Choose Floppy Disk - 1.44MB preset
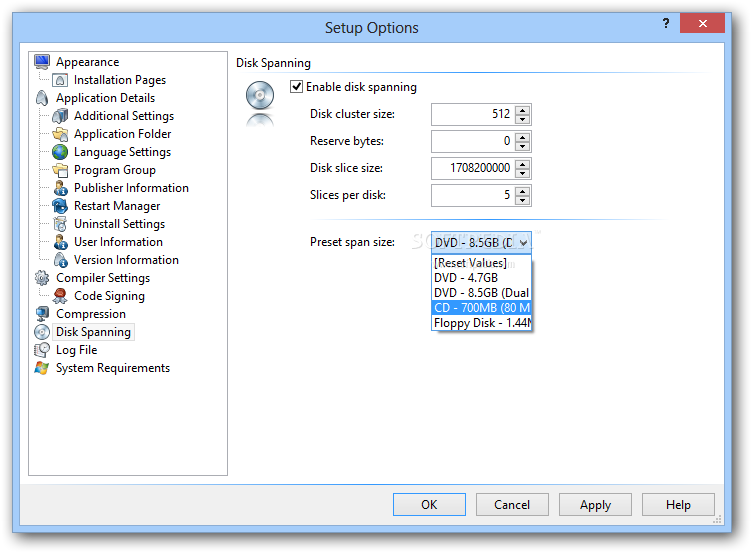The height and width of the screenshot is (553, 752). (482, 323)
